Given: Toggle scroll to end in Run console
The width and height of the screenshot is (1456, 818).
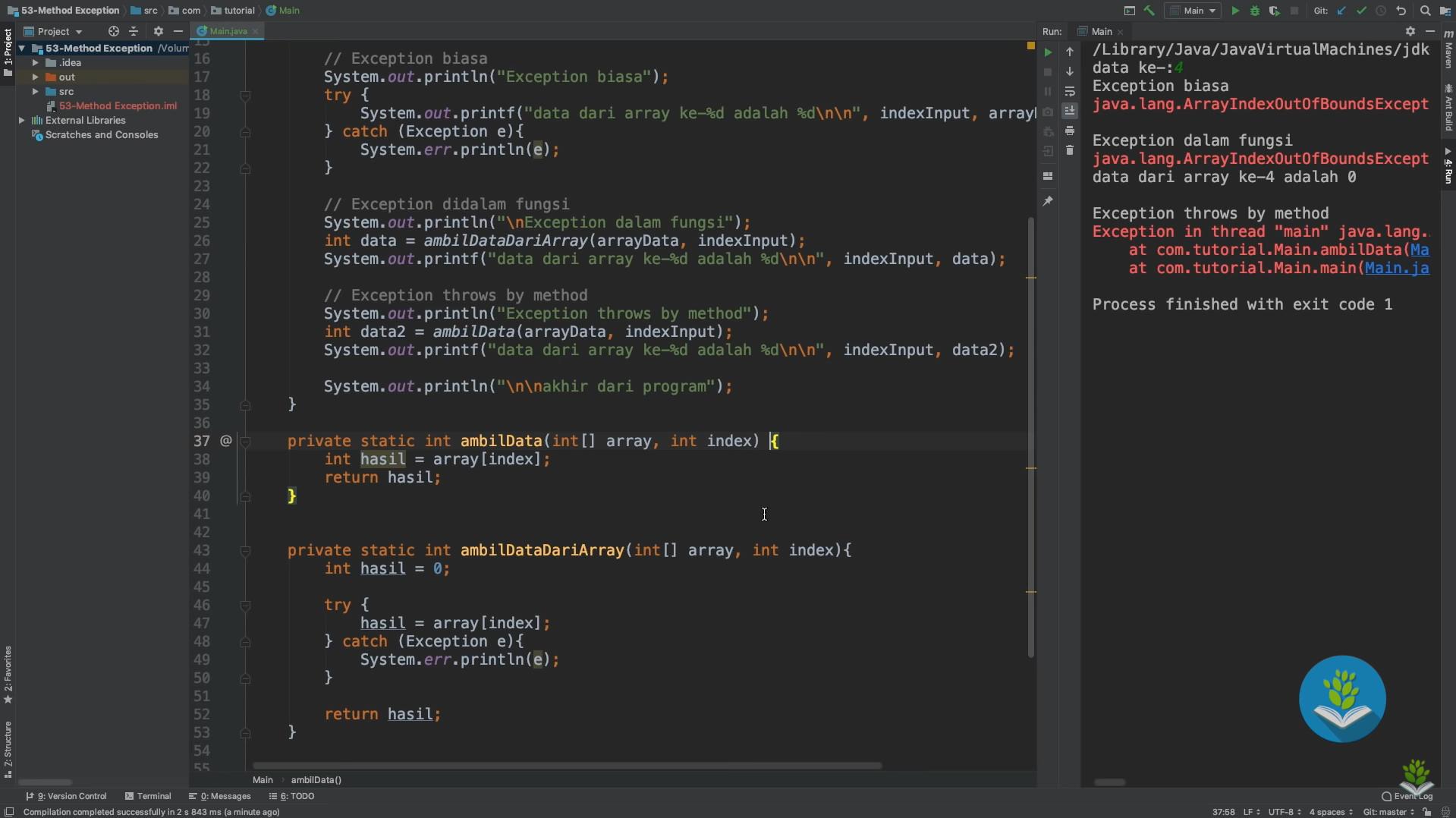Looking at the screenshot, I should tap(1070, 111).
